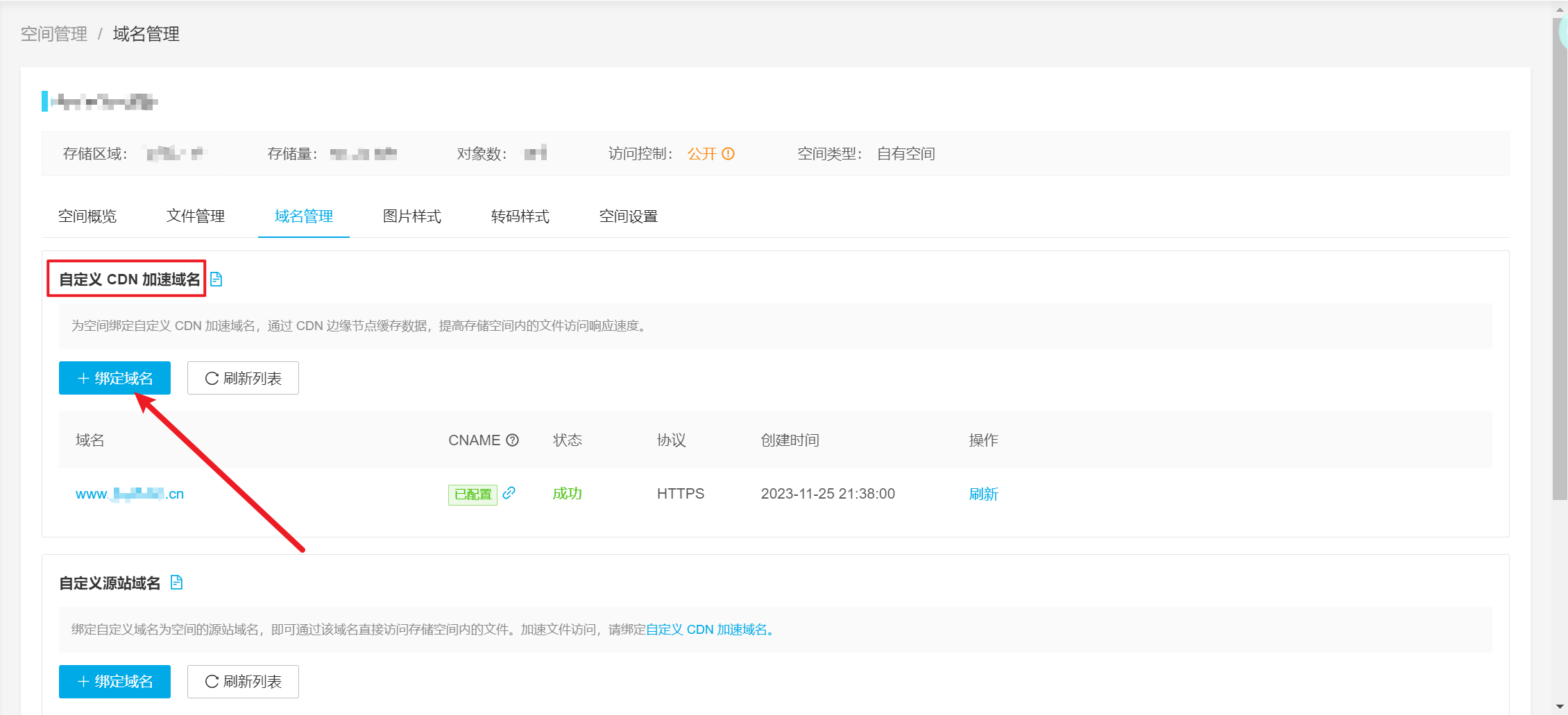Switch to the 文件管理 tab
The width and height of the screenshot is (1568, 715).
pyautogui.click(x=196, y=216)
